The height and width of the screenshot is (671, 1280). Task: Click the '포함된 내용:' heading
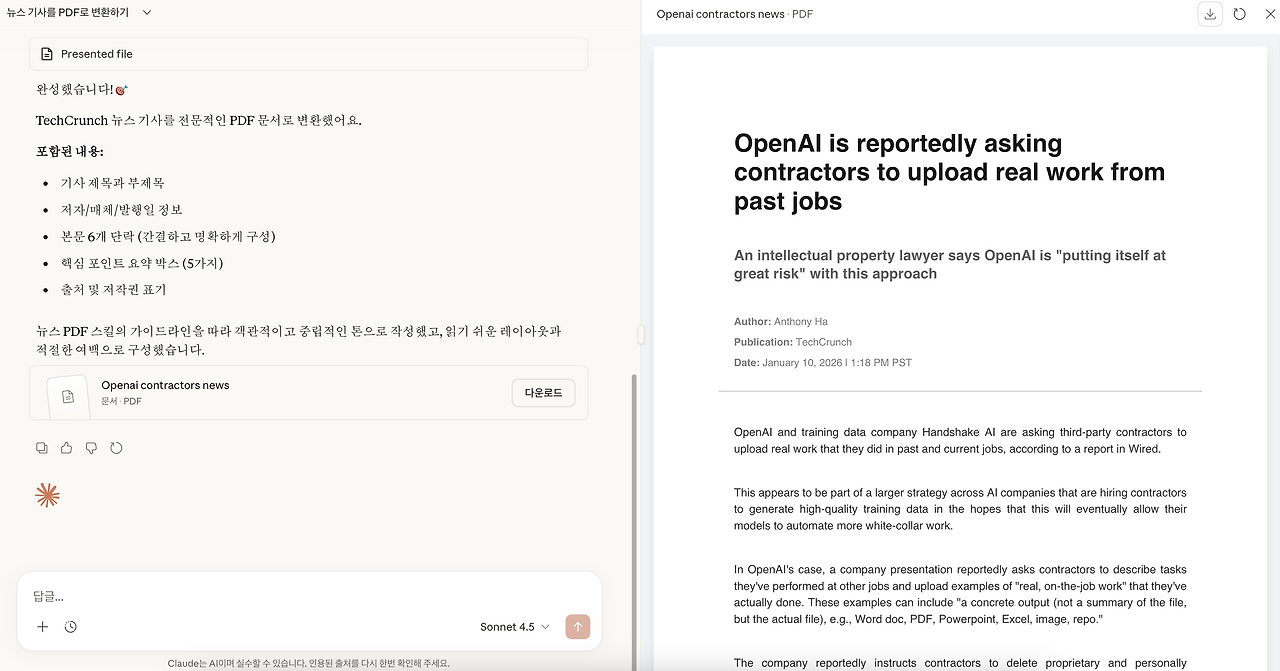click(x=70, y=151)
